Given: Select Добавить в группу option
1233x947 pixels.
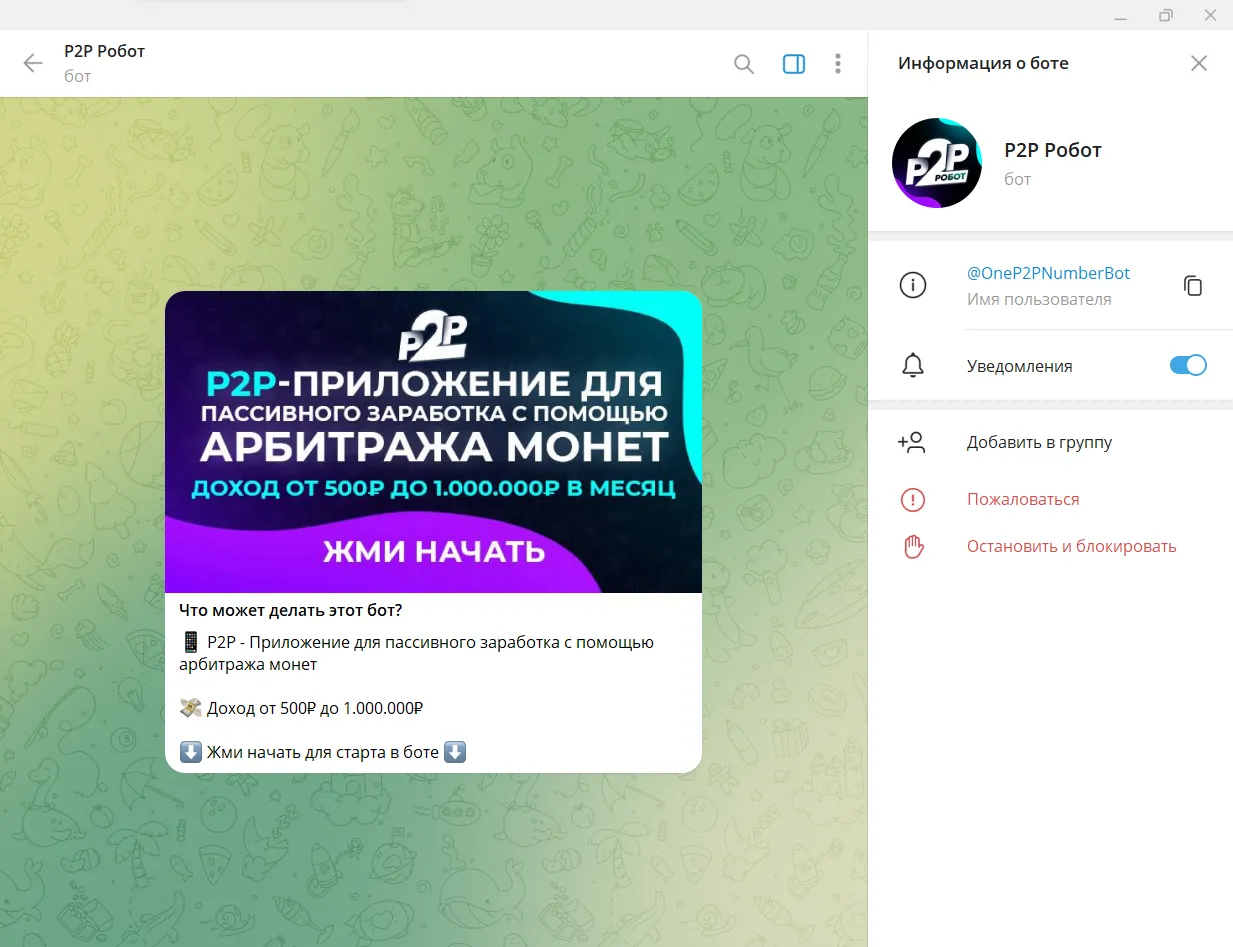Looking at the screenshot, I should 1039,442.
